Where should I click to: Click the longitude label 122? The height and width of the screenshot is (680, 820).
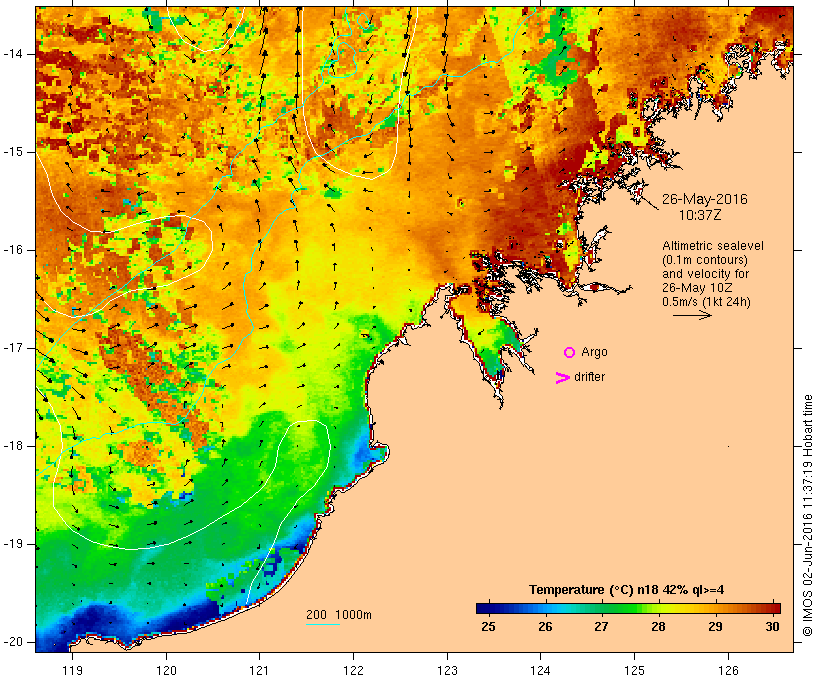click(x=354, y=671)
